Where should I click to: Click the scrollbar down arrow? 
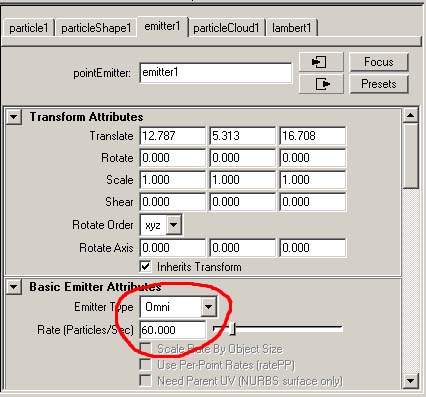coord(410,380)
